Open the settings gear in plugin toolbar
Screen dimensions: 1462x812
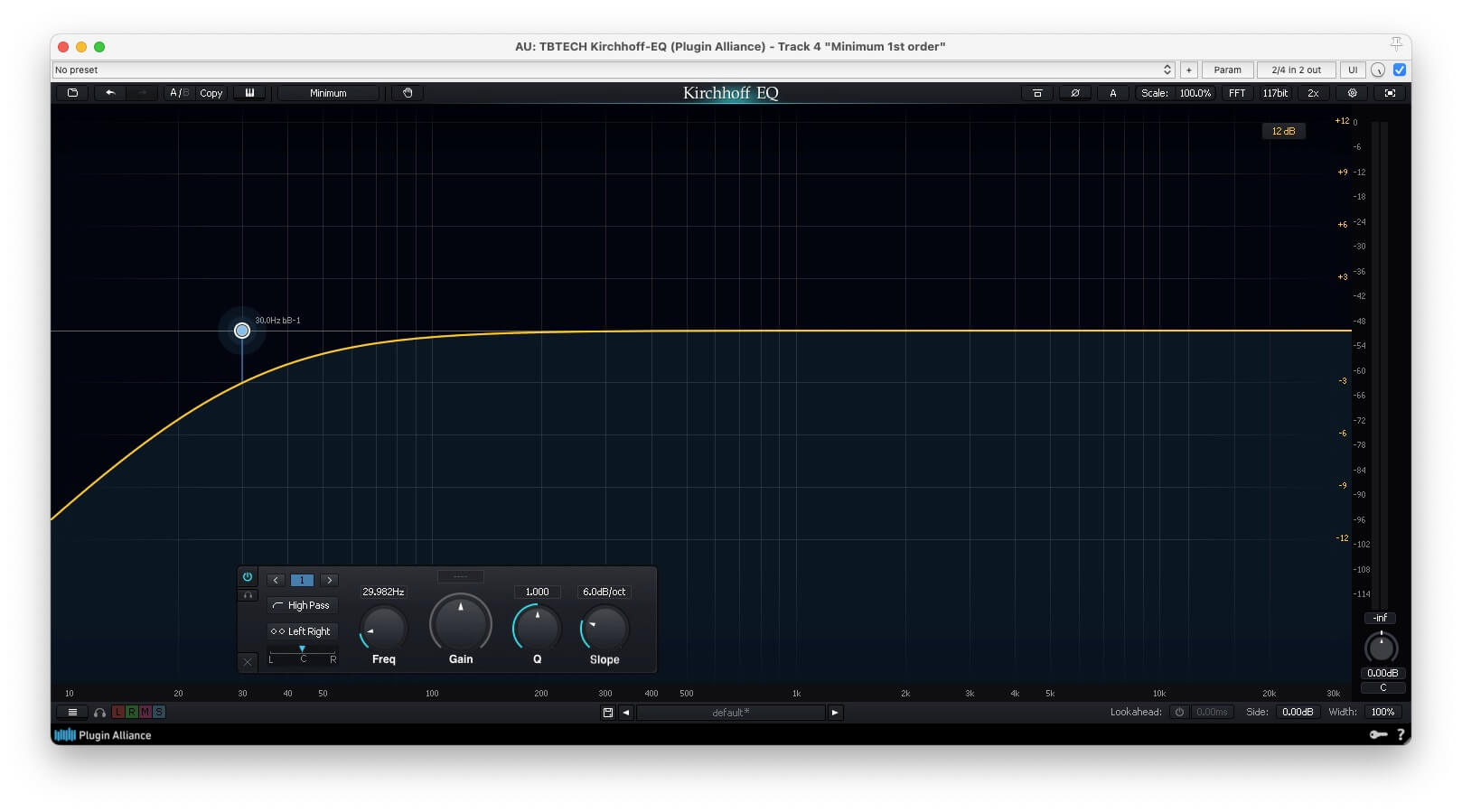(x=1352, y=93)
